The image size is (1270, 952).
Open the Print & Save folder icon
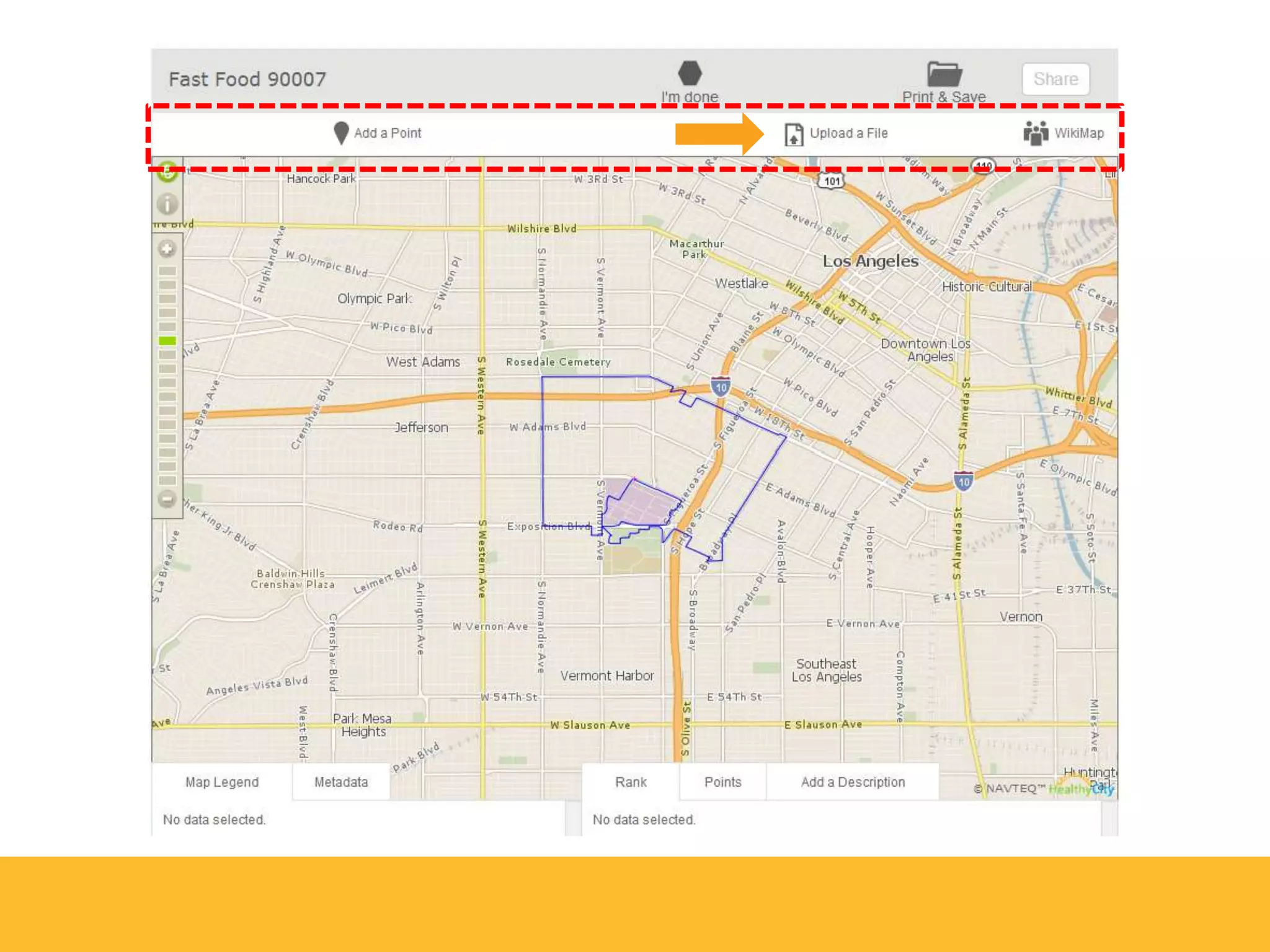[x=944, y=74]
